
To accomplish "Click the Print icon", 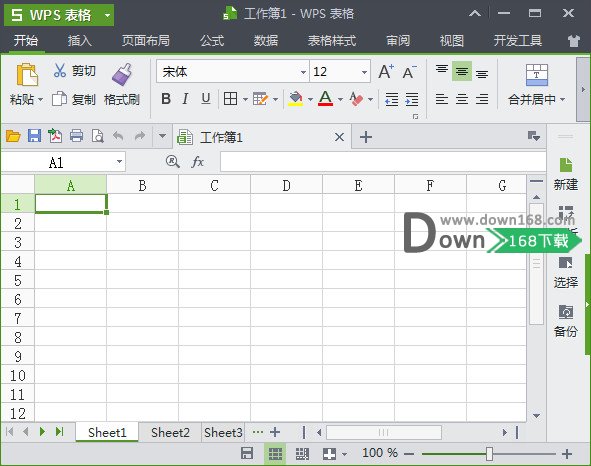I will click(77, 136).
